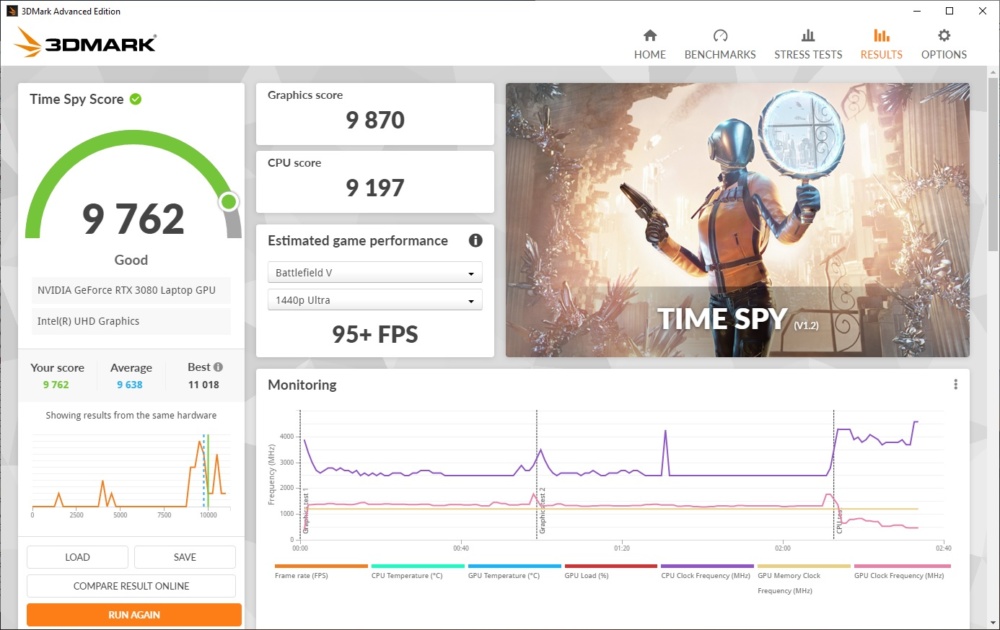Click the Time Spy Score heading
The width and height of the screenshot is (1000, 630).
[x=77, y=99]
